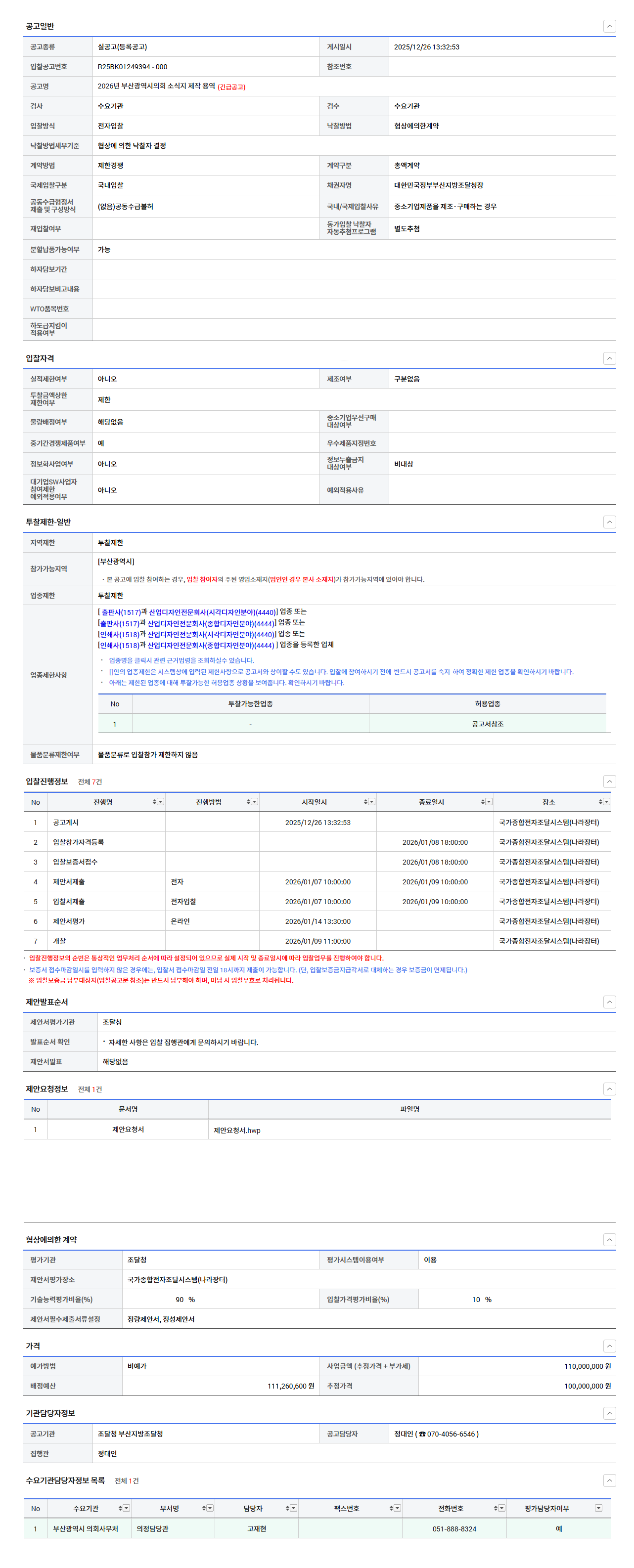
Task: Open the 제안요청서.hwp file link
Action: point(236,1131)
